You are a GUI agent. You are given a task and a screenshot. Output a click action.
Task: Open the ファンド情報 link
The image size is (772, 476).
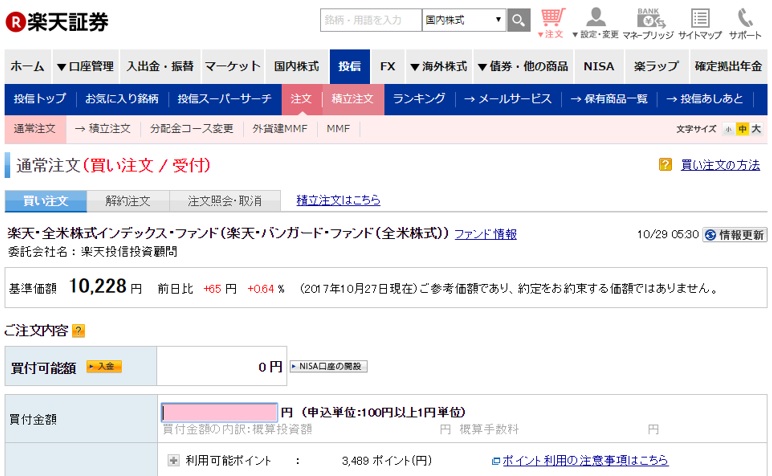point(485,234)
